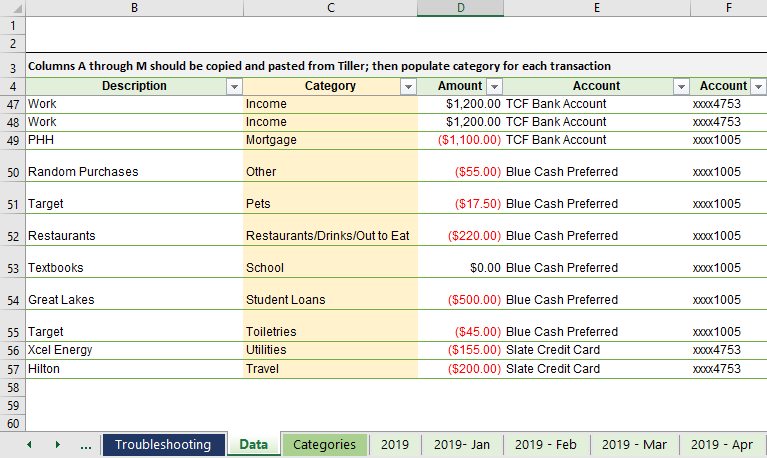Select row 3 header

point(13,66)
